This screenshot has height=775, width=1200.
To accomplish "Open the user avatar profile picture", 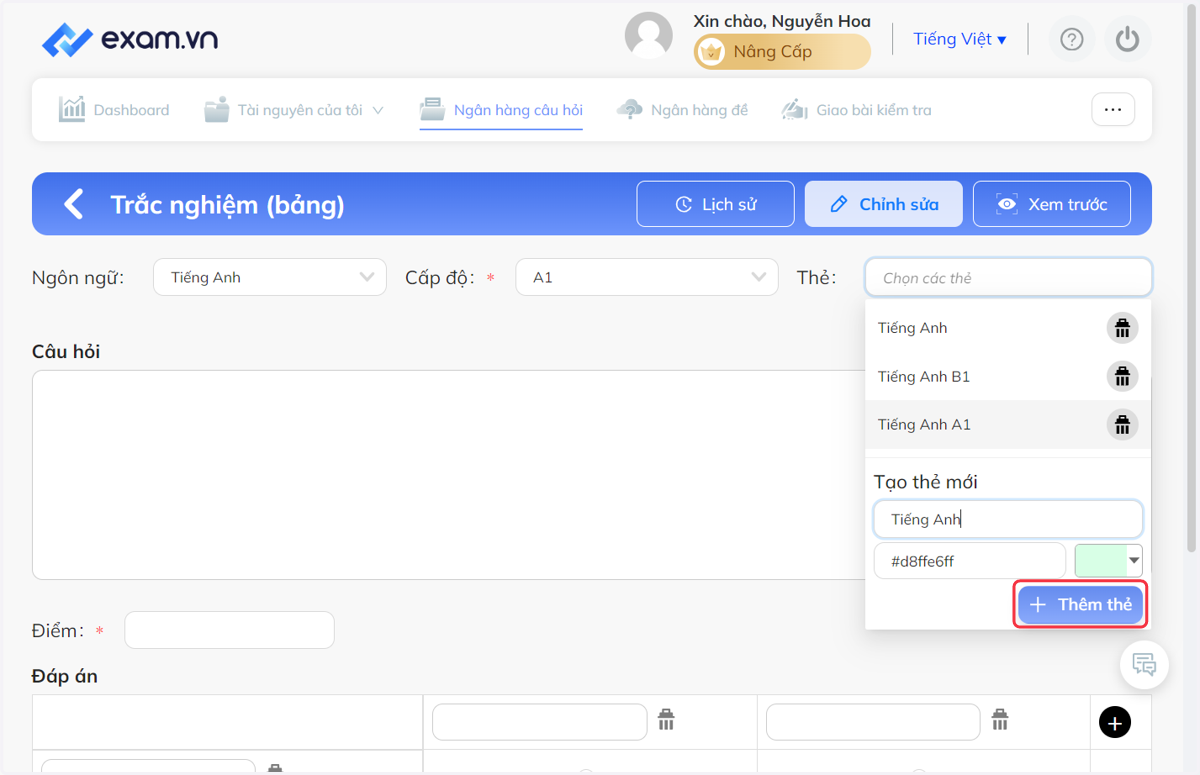I will tap(648, 36).
